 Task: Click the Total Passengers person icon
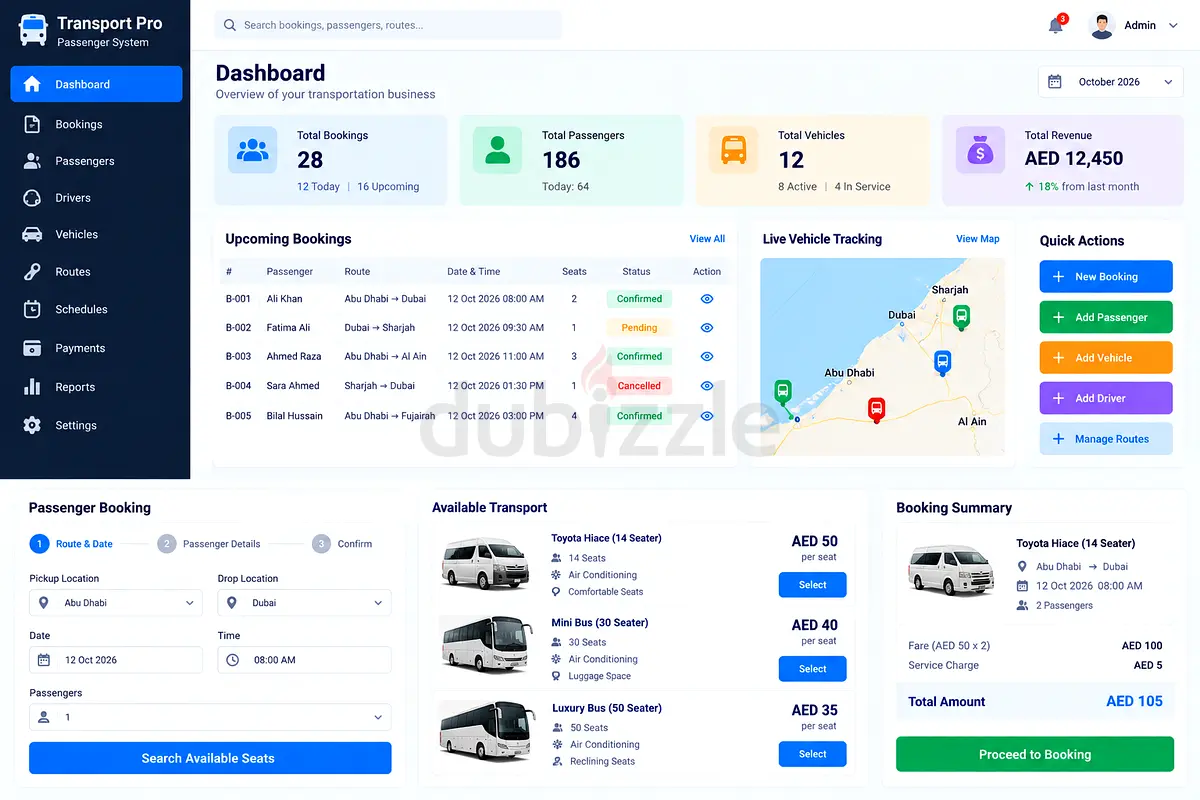pos(497,150)
